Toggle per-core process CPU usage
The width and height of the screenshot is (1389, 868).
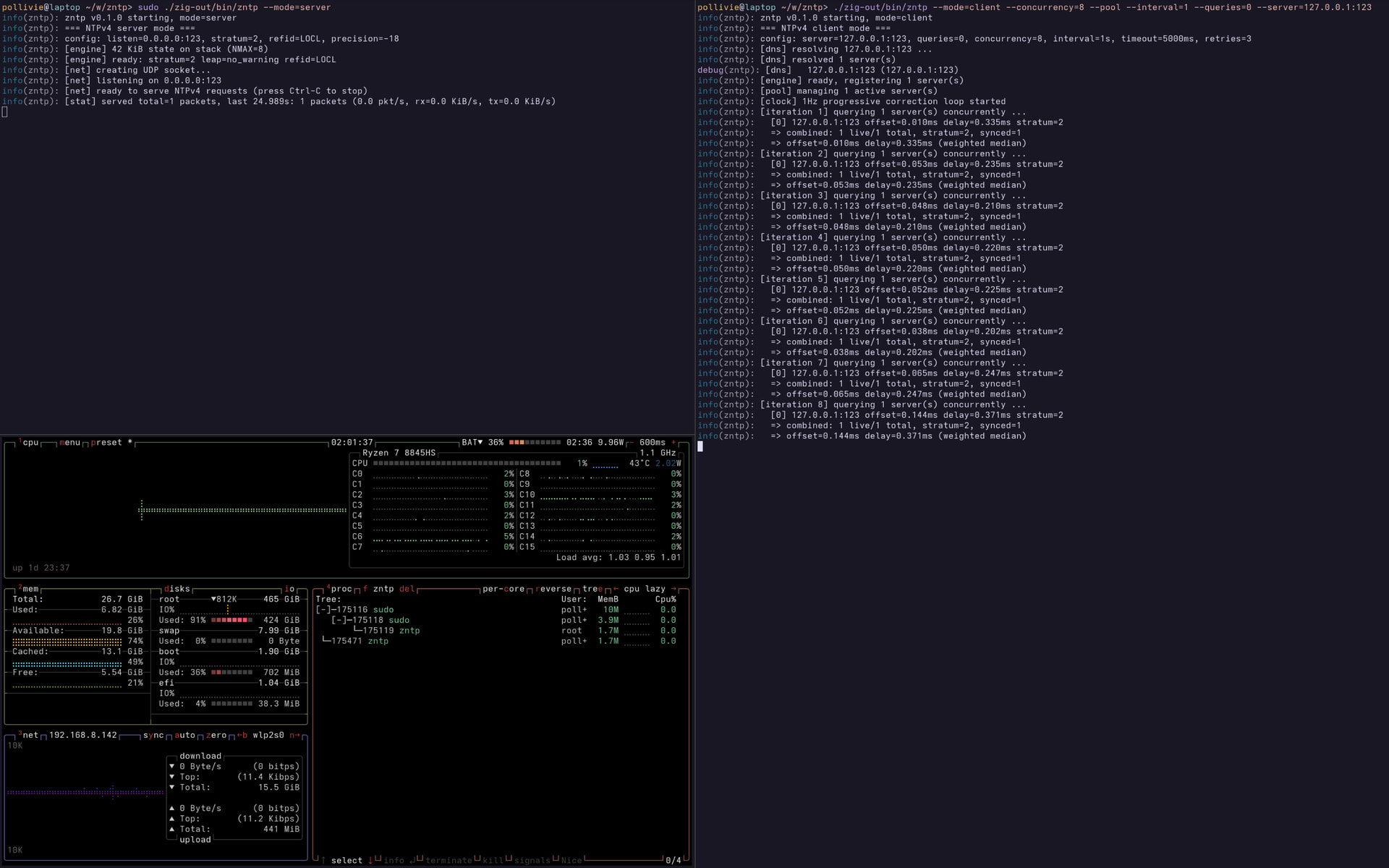tap(504, 589)
